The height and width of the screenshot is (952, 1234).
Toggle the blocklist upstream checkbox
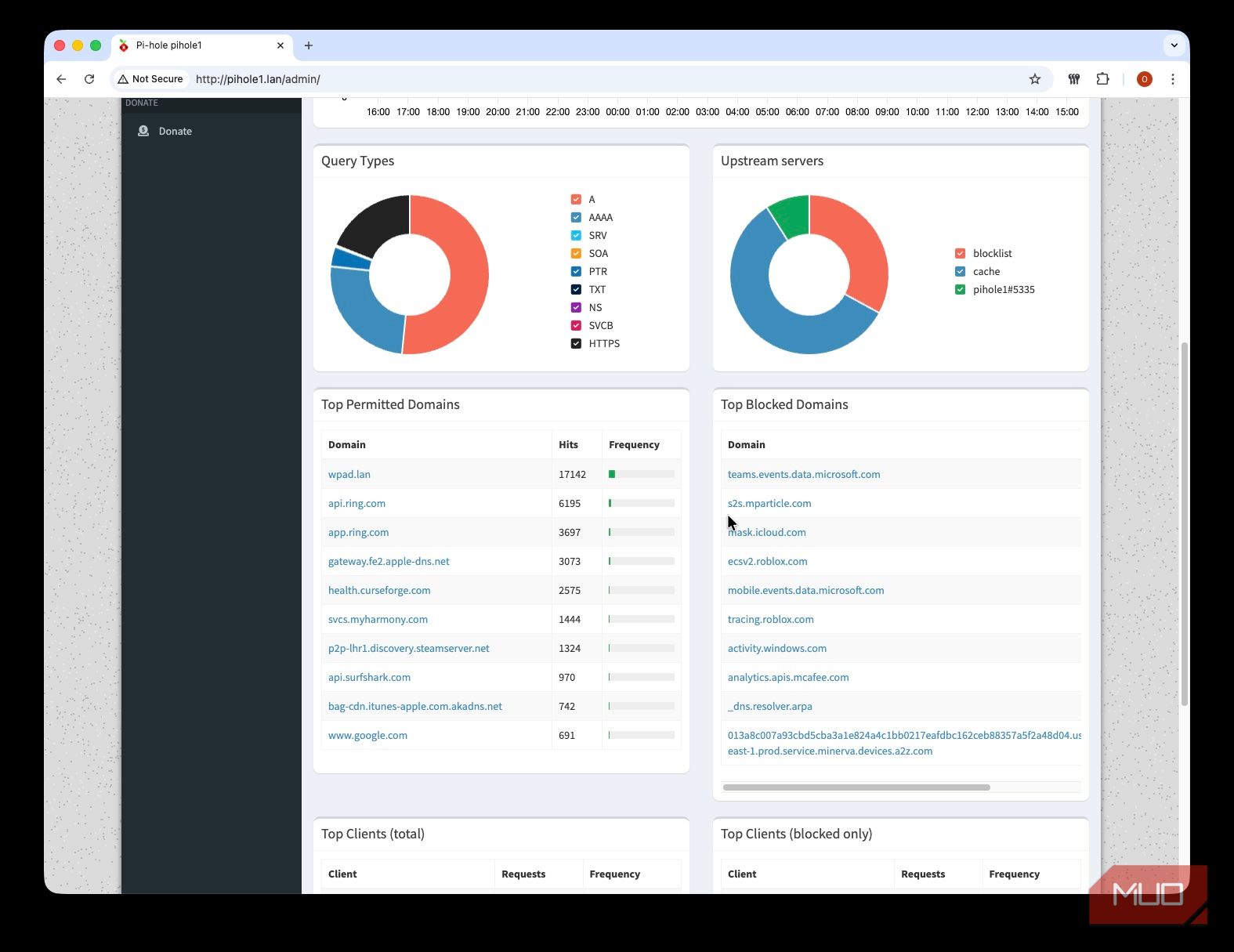[x=960, y=254]
